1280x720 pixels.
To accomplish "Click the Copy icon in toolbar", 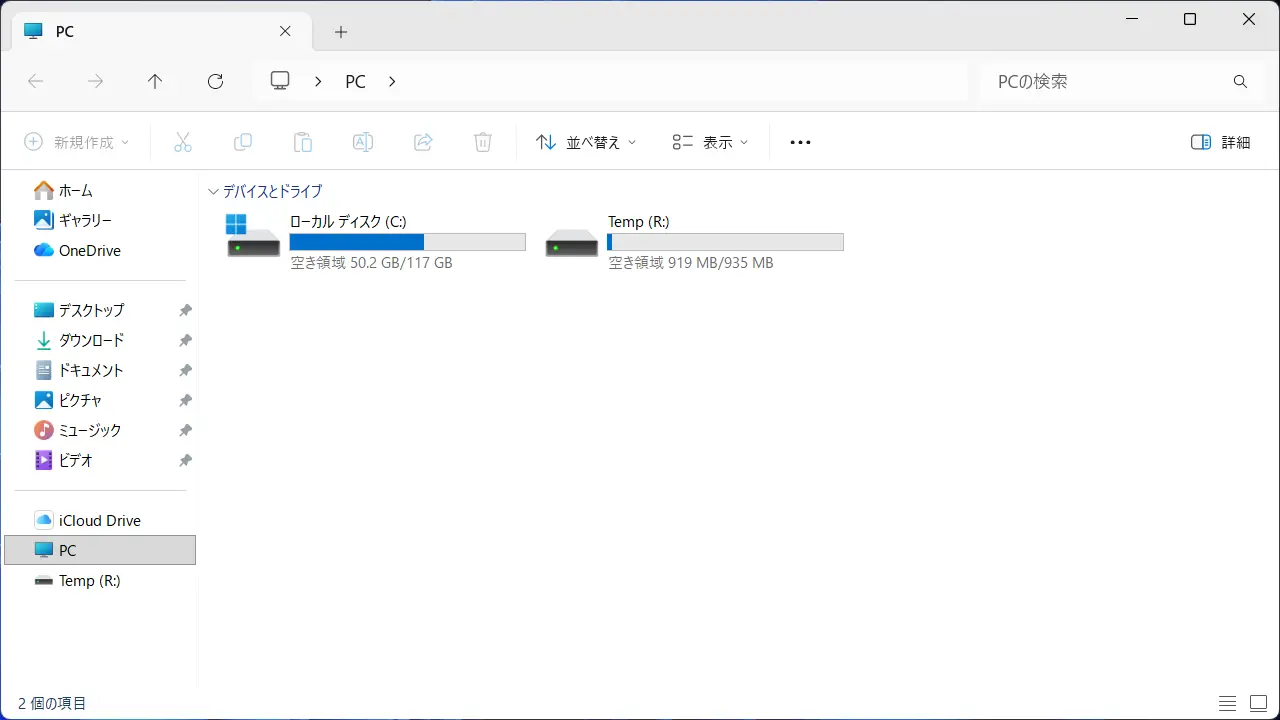I will coord(242,142).
